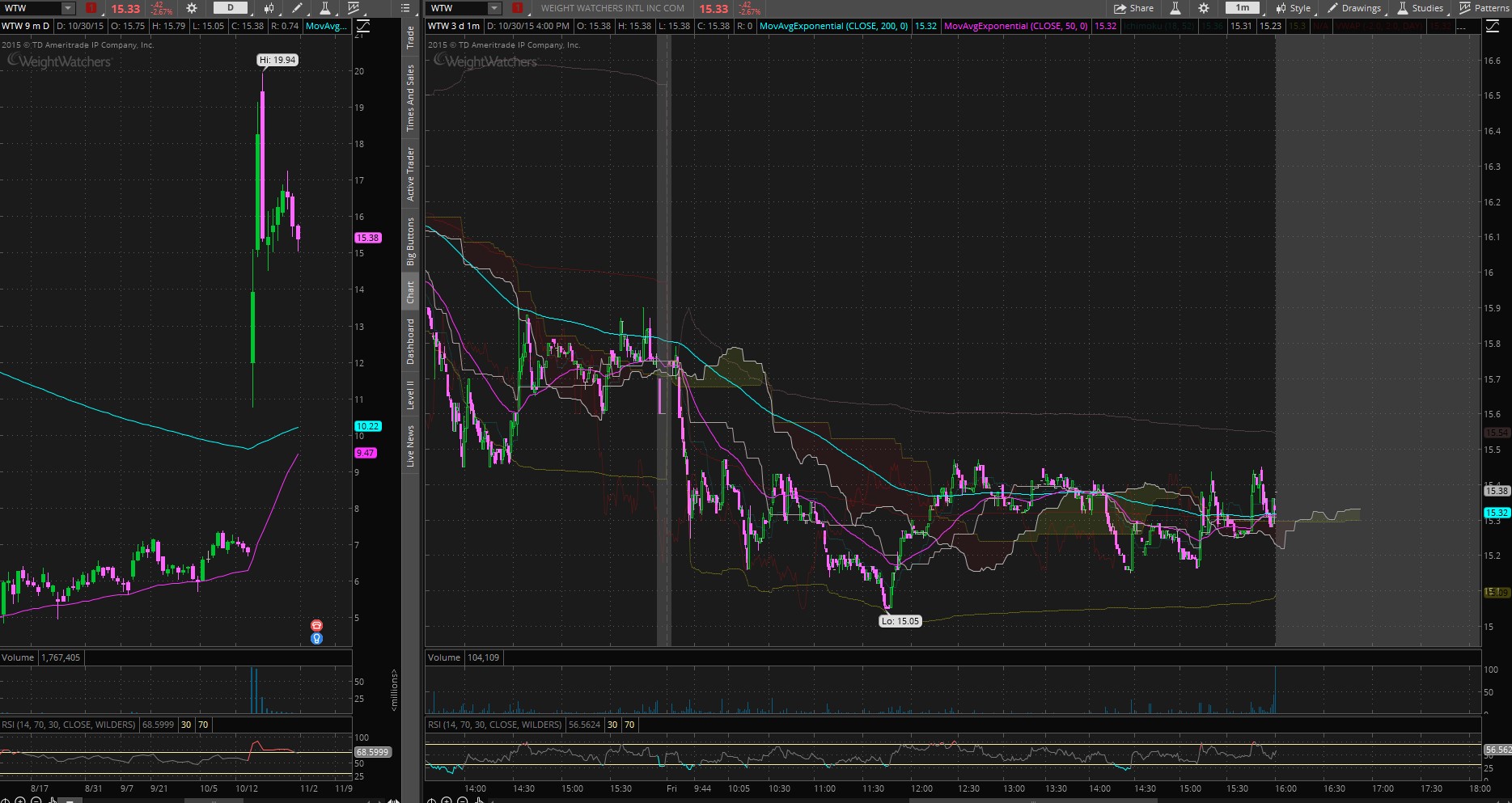This screenshot has height=803, width=1512.
Task: Open left chart settings gear
Action: pyautogui.click(x=192, y=8)
